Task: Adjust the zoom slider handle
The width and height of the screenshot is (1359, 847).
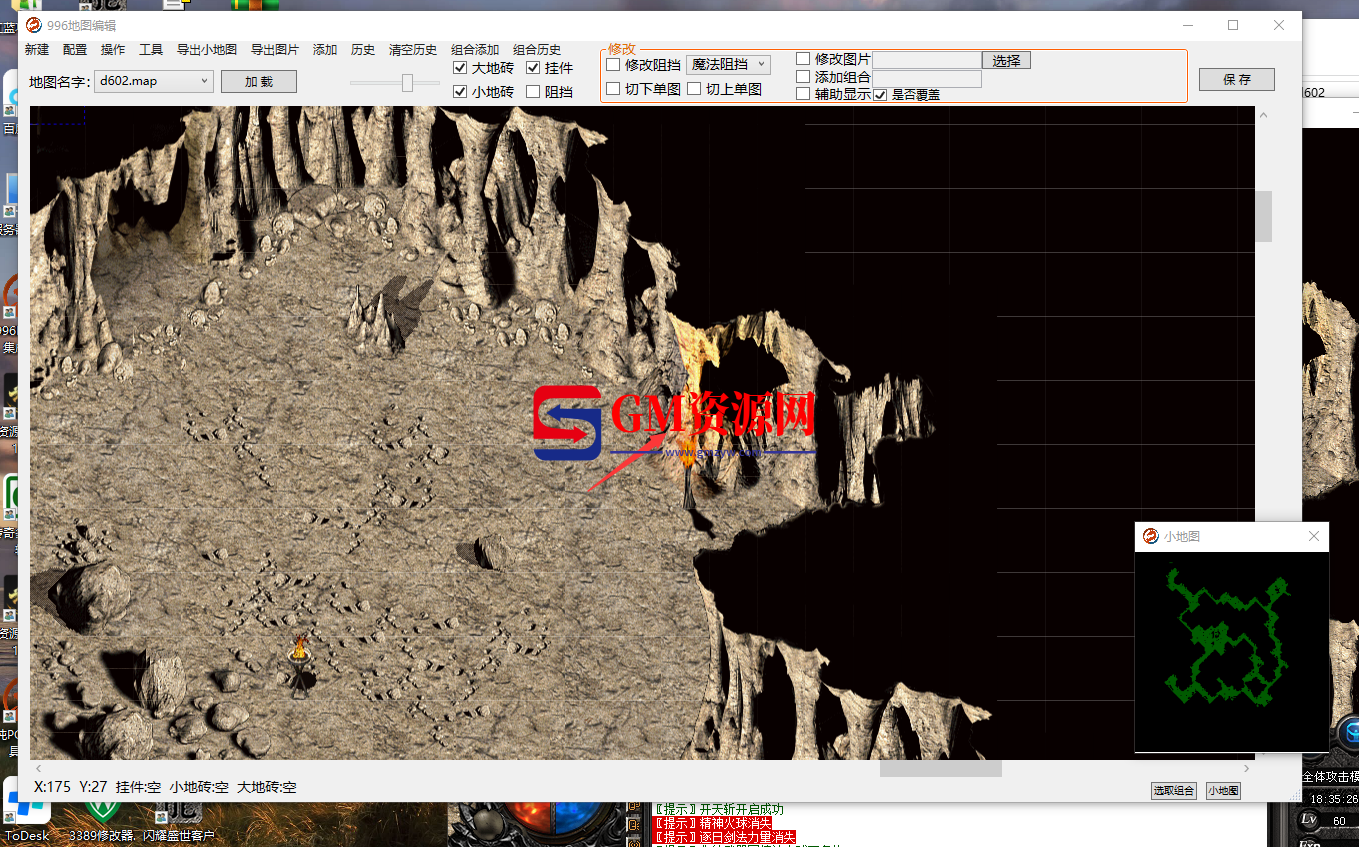Action: [407, 83]
